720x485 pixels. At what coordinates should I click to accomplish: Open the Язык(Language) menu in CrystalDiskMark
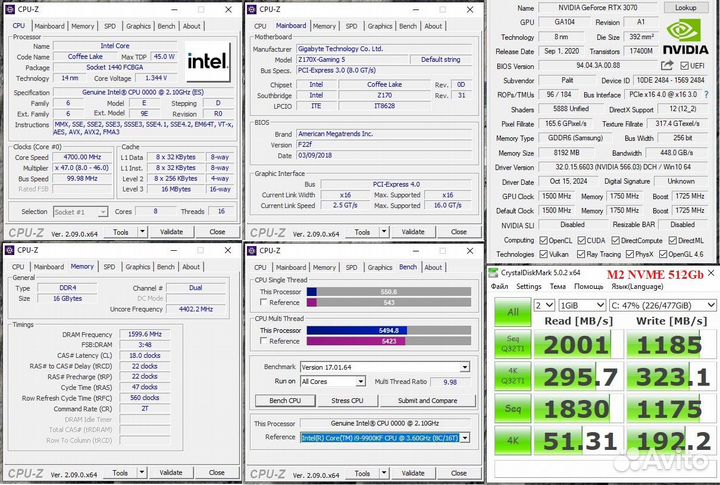click(637, 287)
